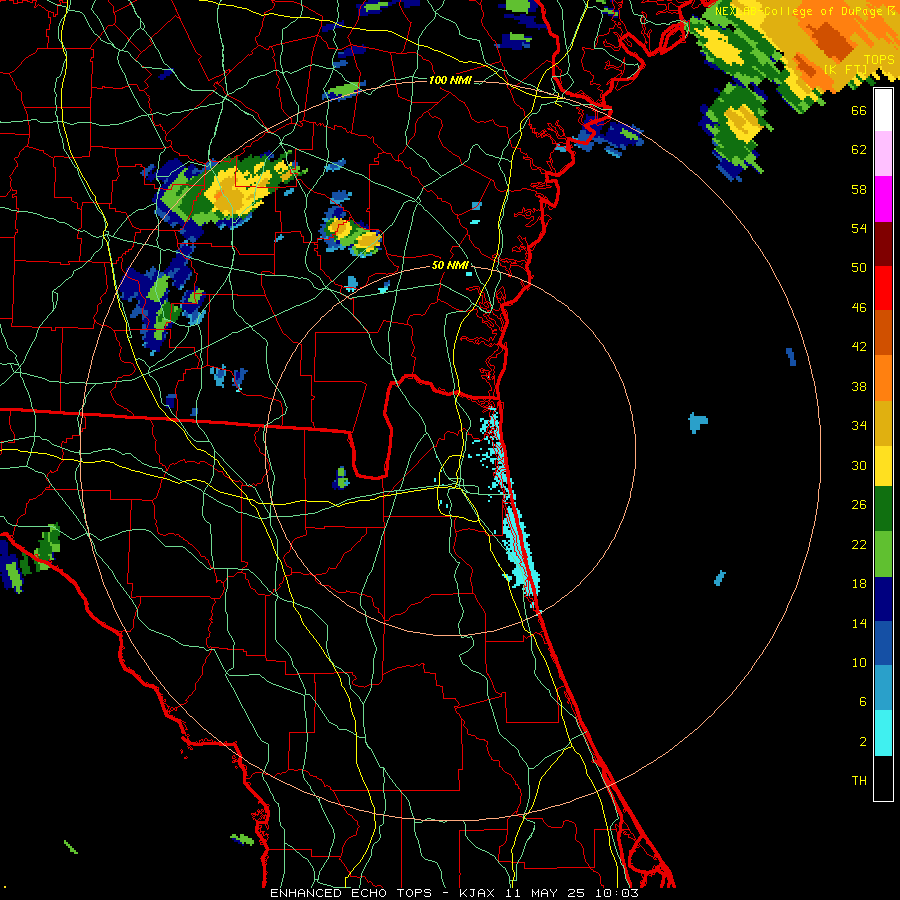Click the legend value "26"
The width and height of the screenshot is (900, 900).
(859, 505)
